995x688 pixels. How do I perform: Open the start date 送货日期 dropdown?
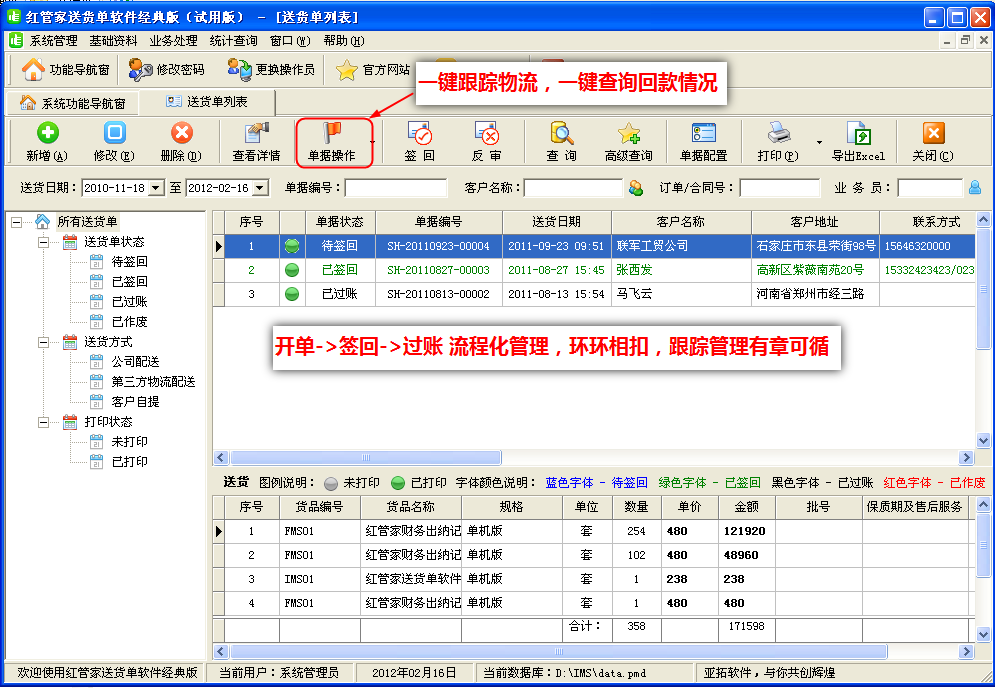point(156,188)
